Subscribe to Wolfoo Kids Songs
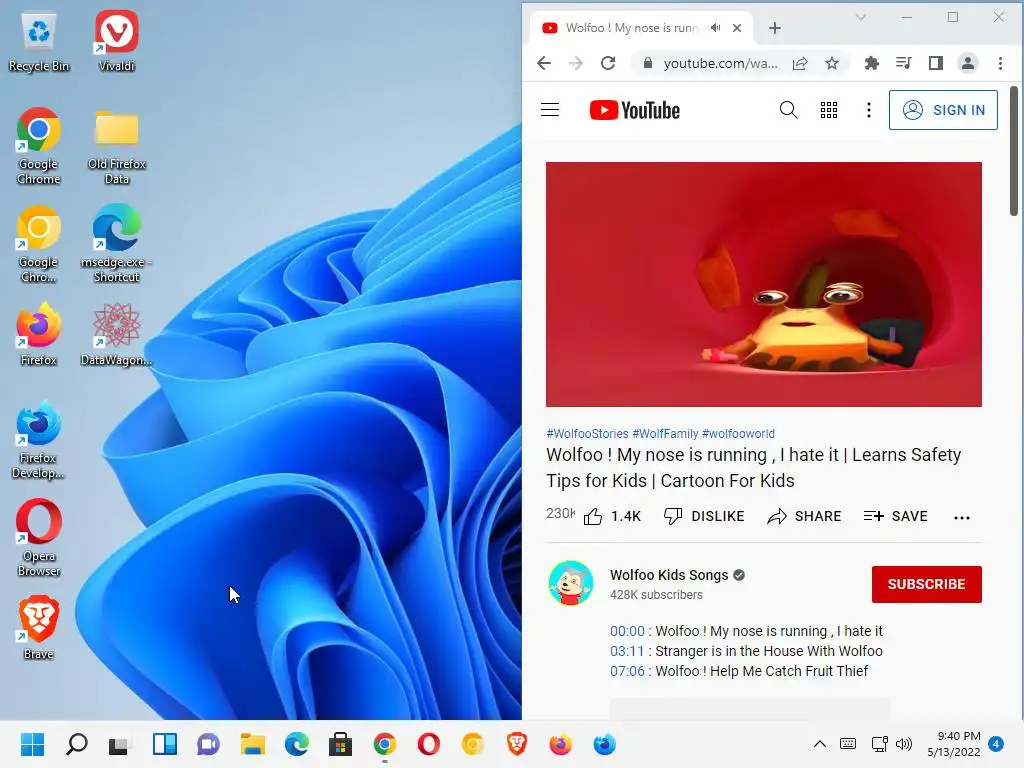Screen dimensions: 1024x768 (927, 584)
